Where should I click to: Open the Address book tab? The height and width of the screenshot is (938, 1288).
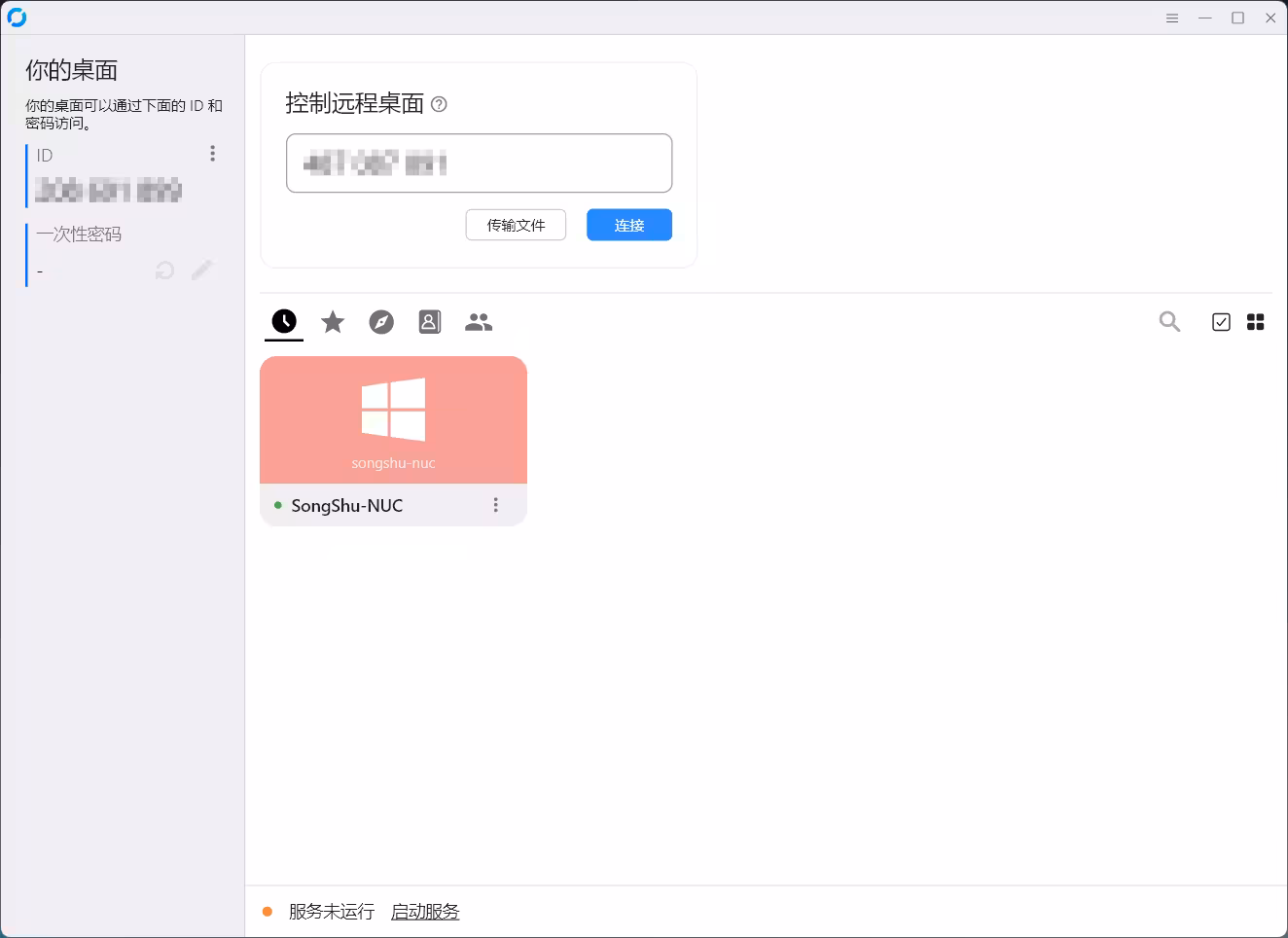tap(430, 322)
